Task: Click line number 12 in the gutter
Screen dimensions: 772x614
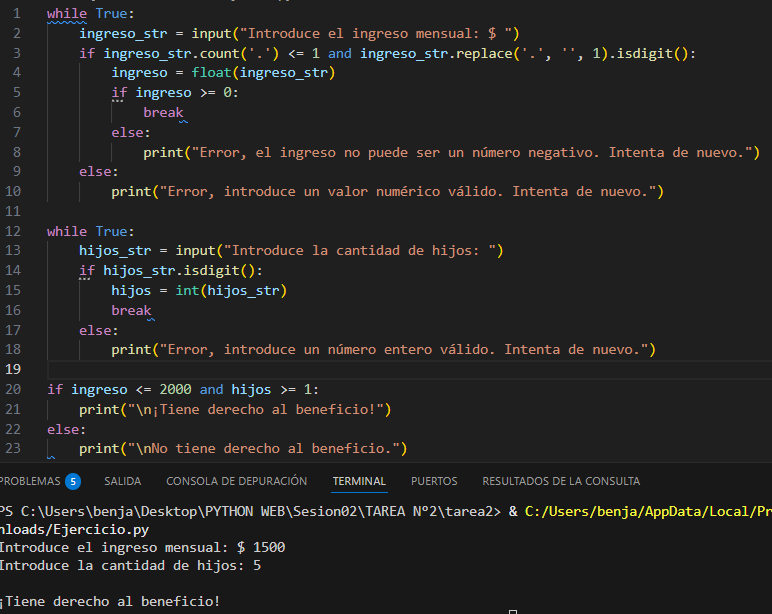Action: 13,231
